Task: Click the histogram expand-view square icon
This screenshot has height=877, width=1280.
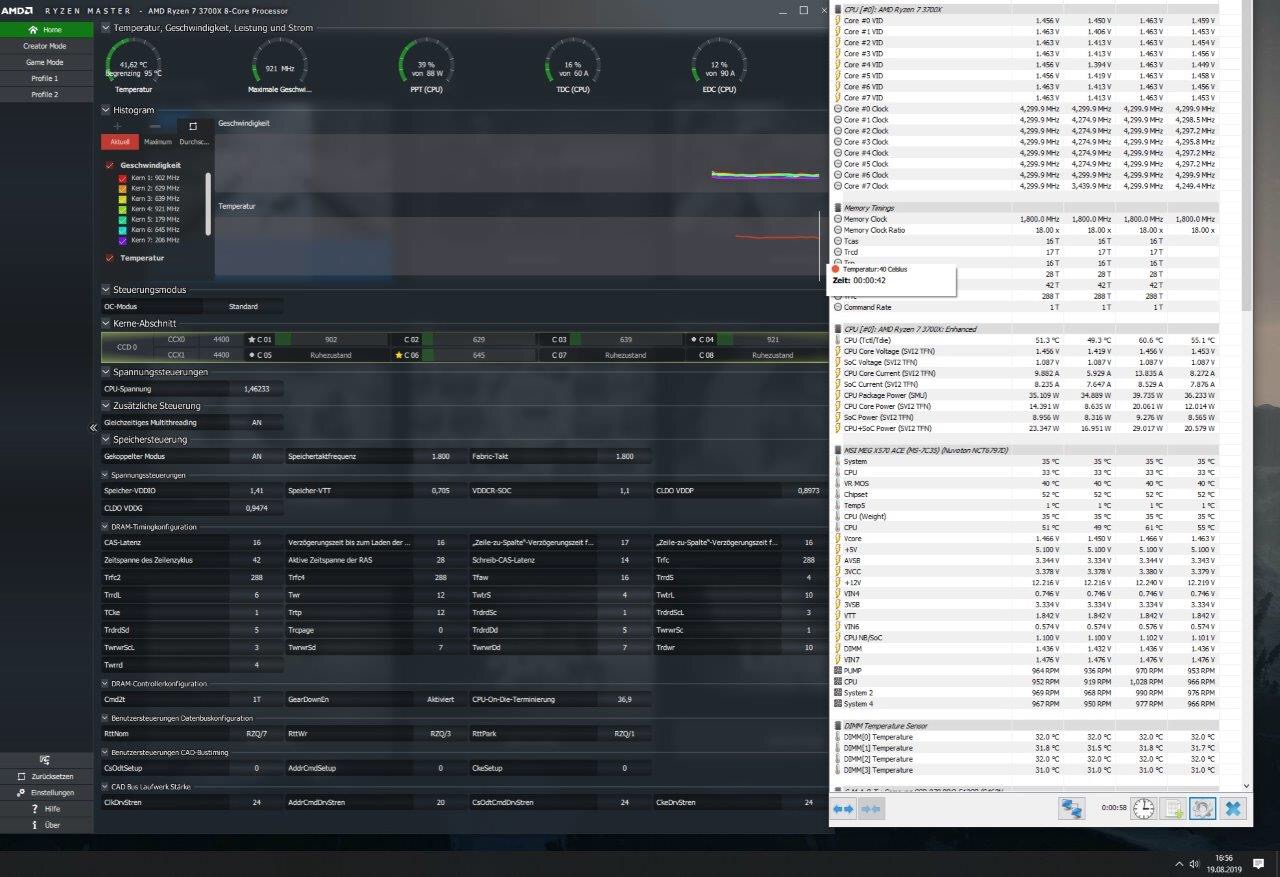Action: 193,126
